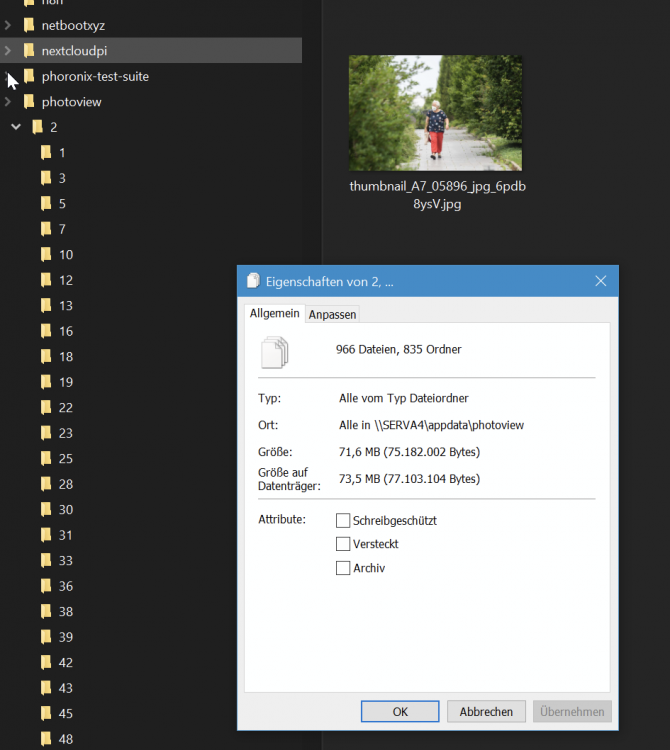Click folder icon of subfolder 19
Image resolution: width=670 pixels, height=750 pixels.
46,382
